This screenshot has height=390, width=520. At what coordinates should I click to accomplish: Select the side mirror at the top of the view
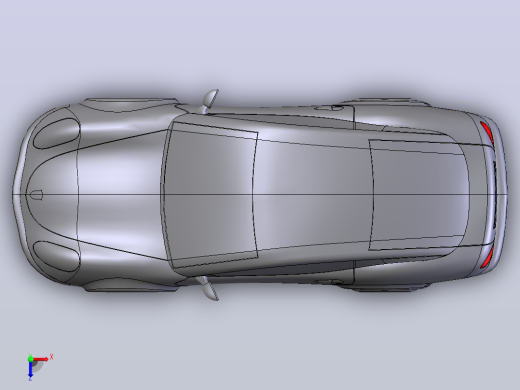click(x=210, y=99)
